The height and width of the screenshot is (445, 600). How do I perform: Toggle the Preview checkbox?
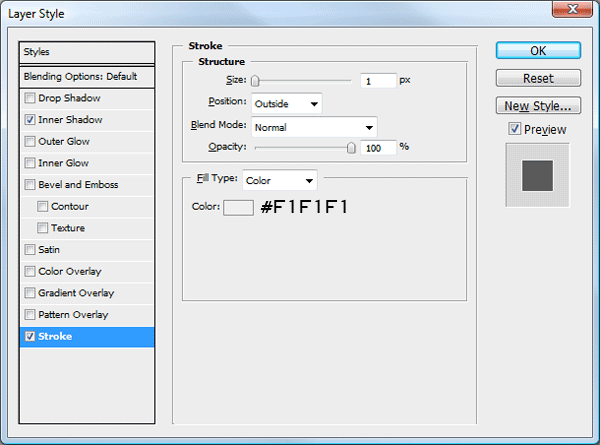[x=515, y=129]
